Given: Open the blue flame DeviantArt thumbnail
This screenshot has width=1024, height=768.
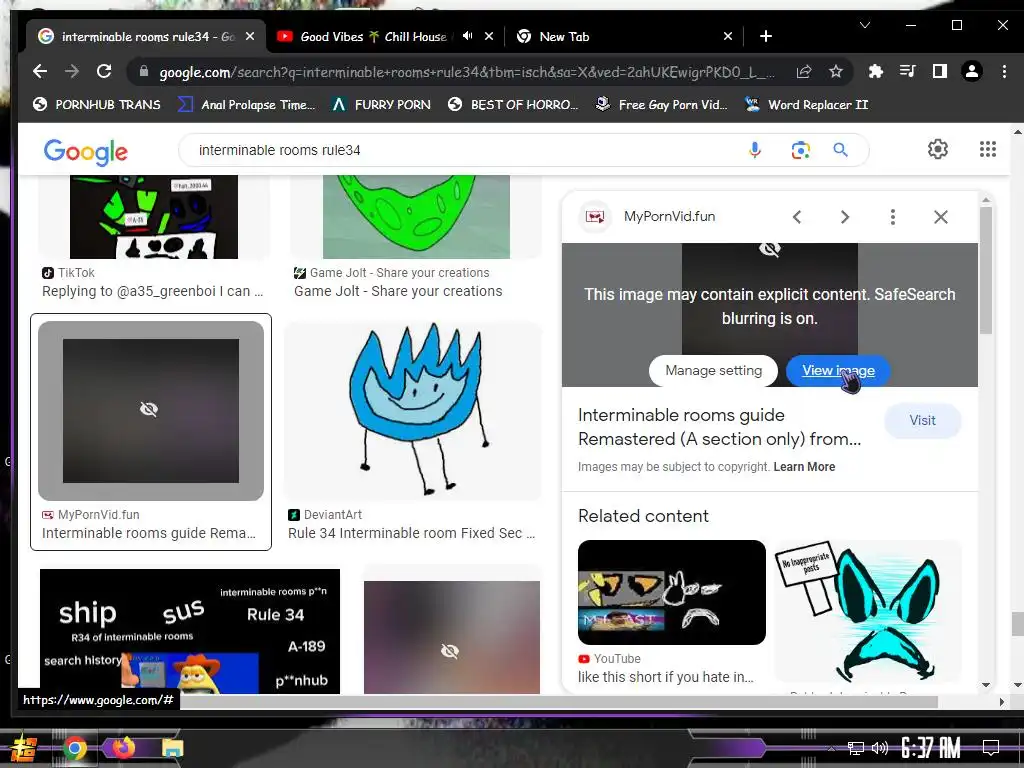Looking at the screenshot, I should [x=413, y=411].
